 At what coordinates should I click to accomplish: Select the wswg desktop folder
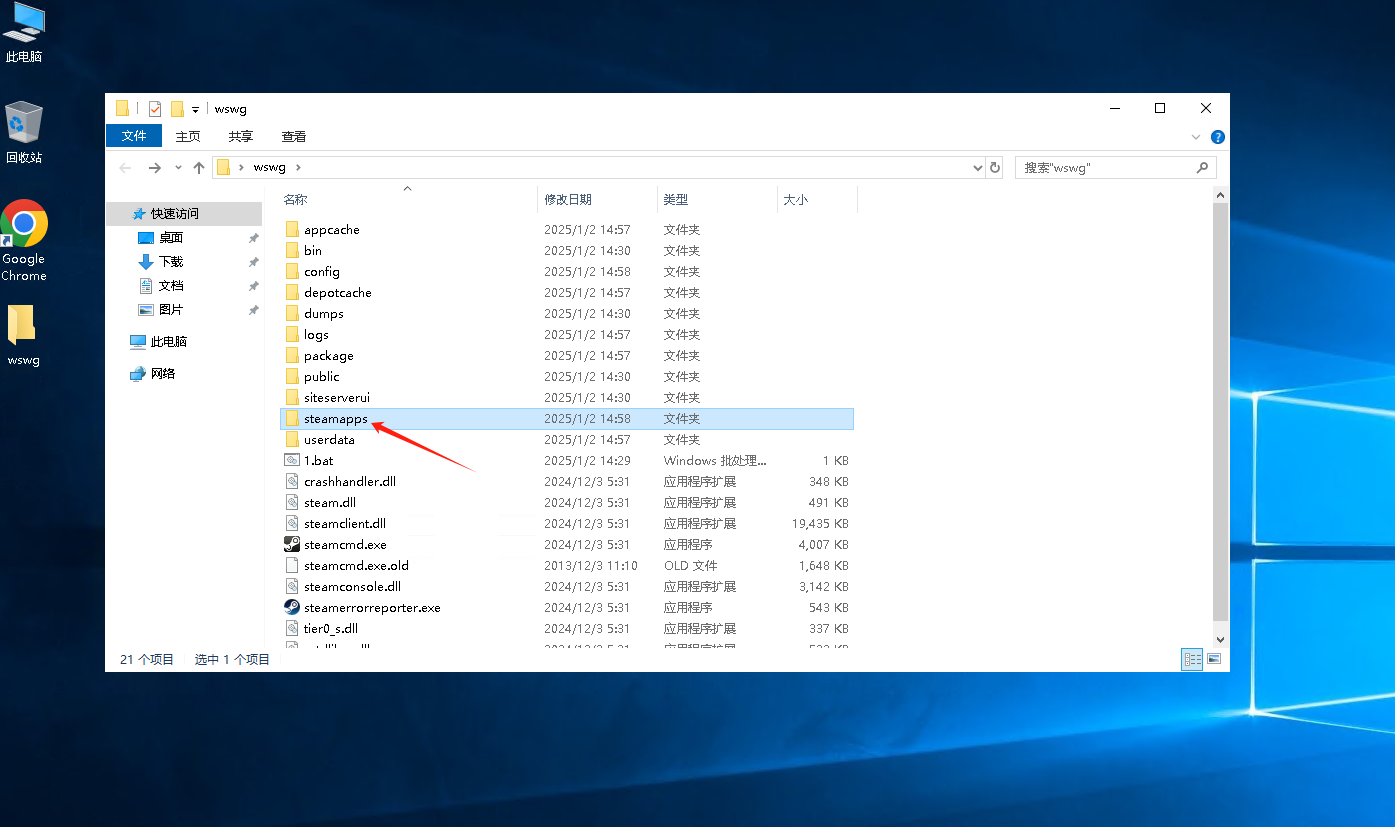[23, 335]
